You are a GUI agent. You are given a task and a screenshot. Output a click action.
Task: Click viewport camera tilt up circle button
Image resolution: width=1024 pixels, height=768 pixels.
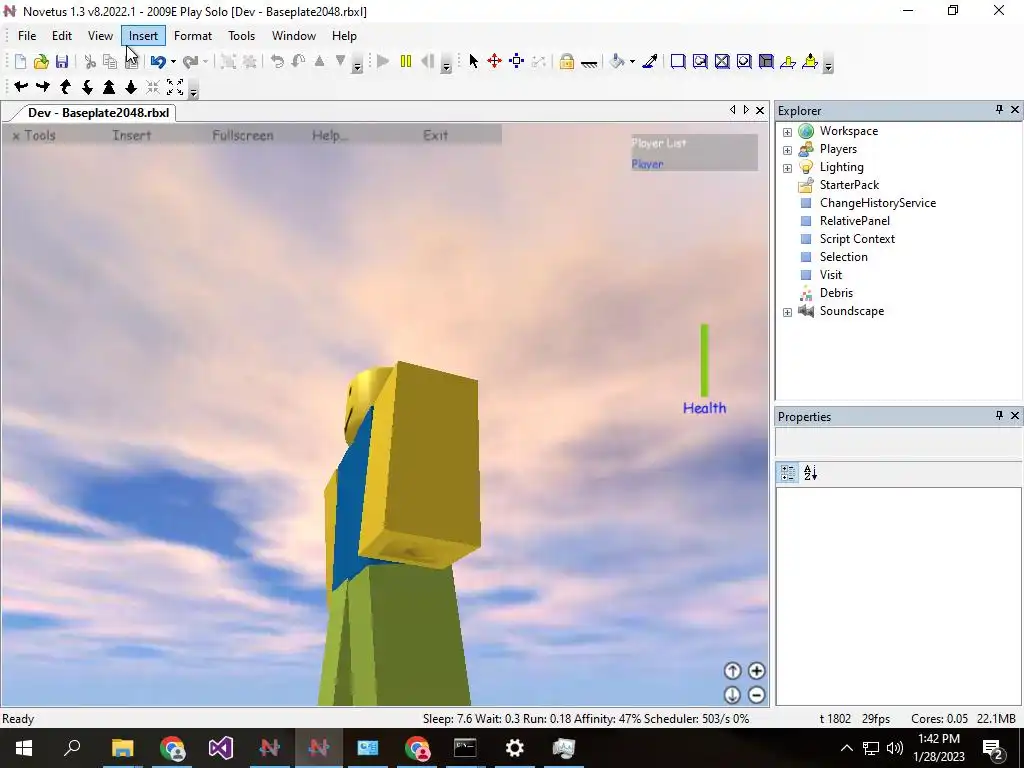[x=732, y=671]
